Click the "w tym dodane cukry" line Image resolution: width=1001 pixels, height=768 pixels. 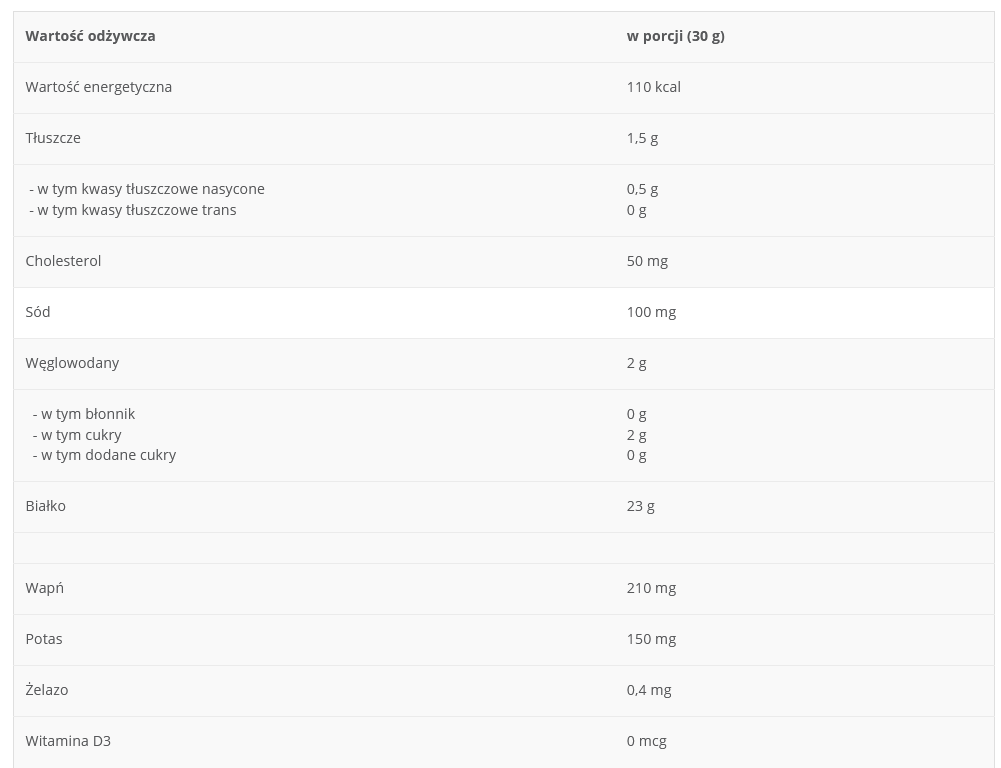click(108, 455)
